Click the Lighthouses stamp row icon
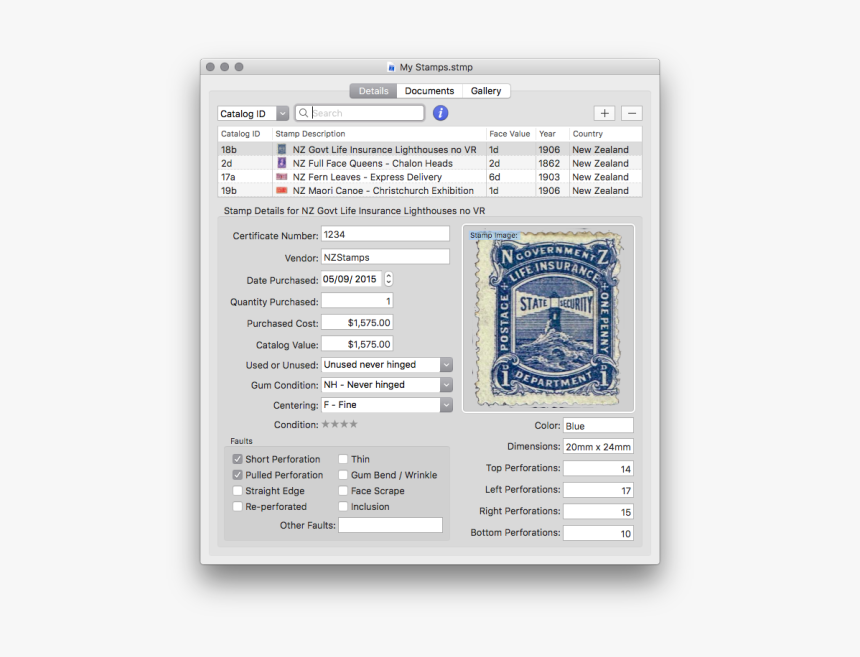This screenshot has height=657, width=860. click(x=282, y=150)
